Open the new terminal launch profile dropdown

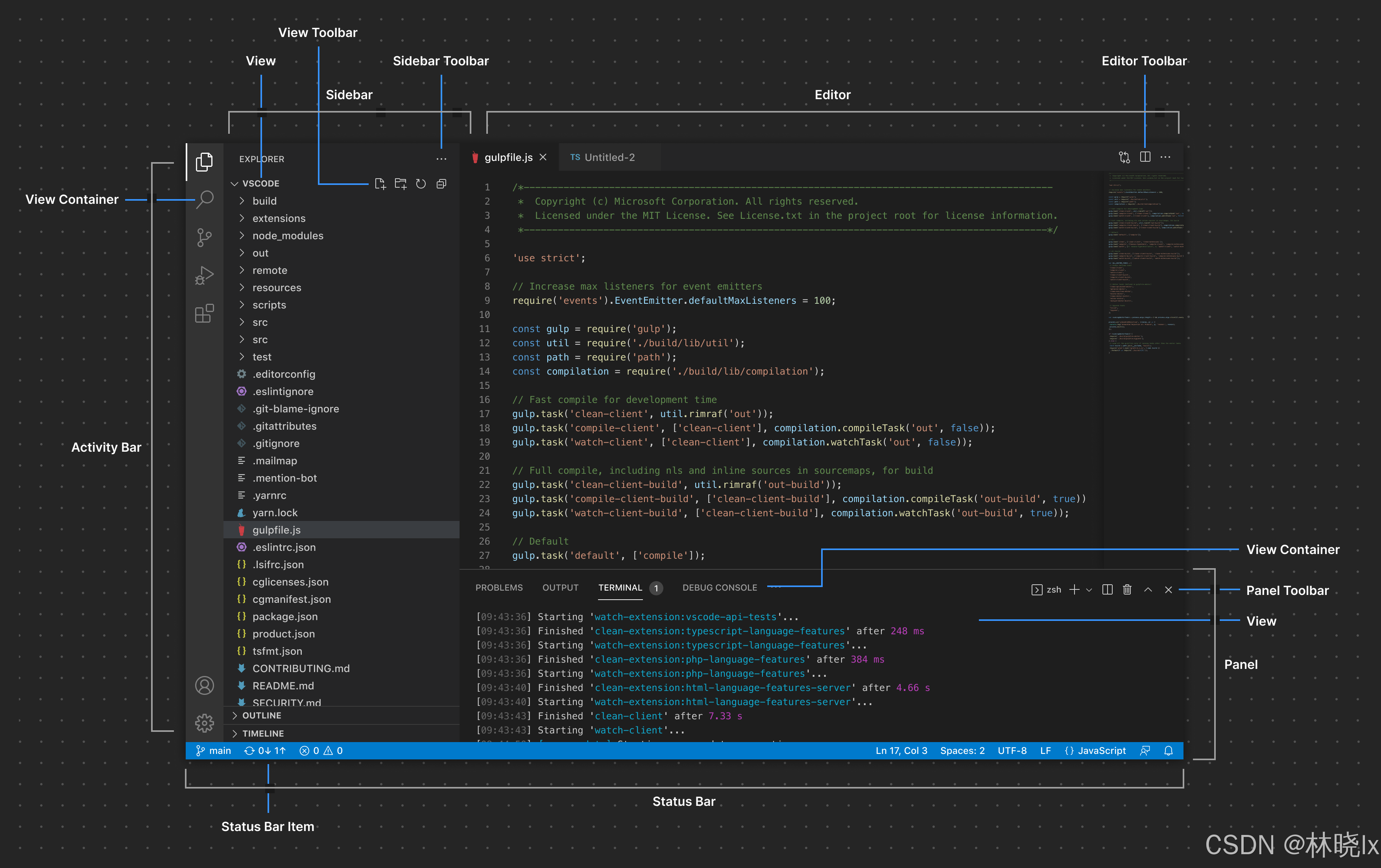(1089, 590)
